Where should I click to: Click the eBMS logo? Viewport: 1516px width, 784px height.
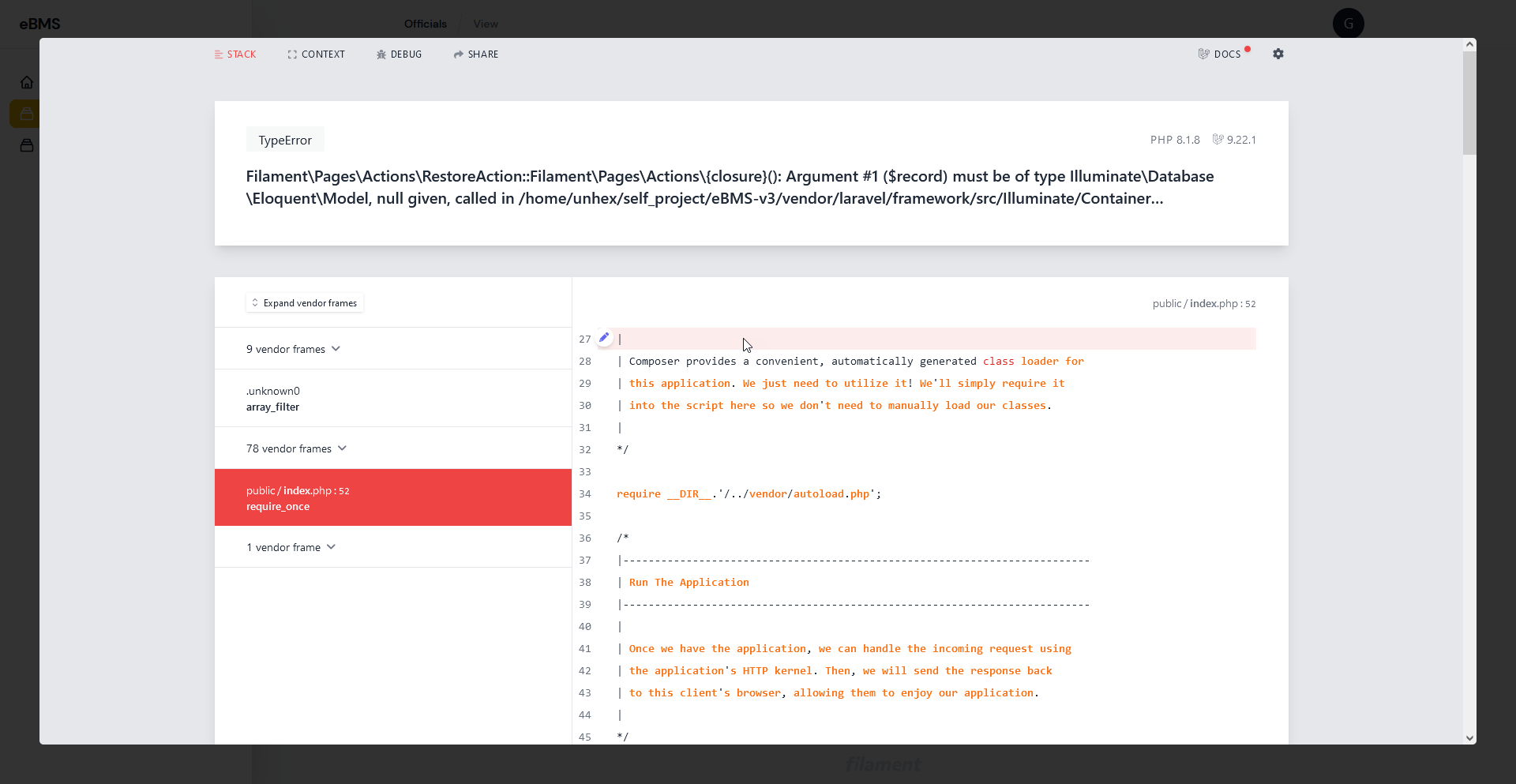40,24
